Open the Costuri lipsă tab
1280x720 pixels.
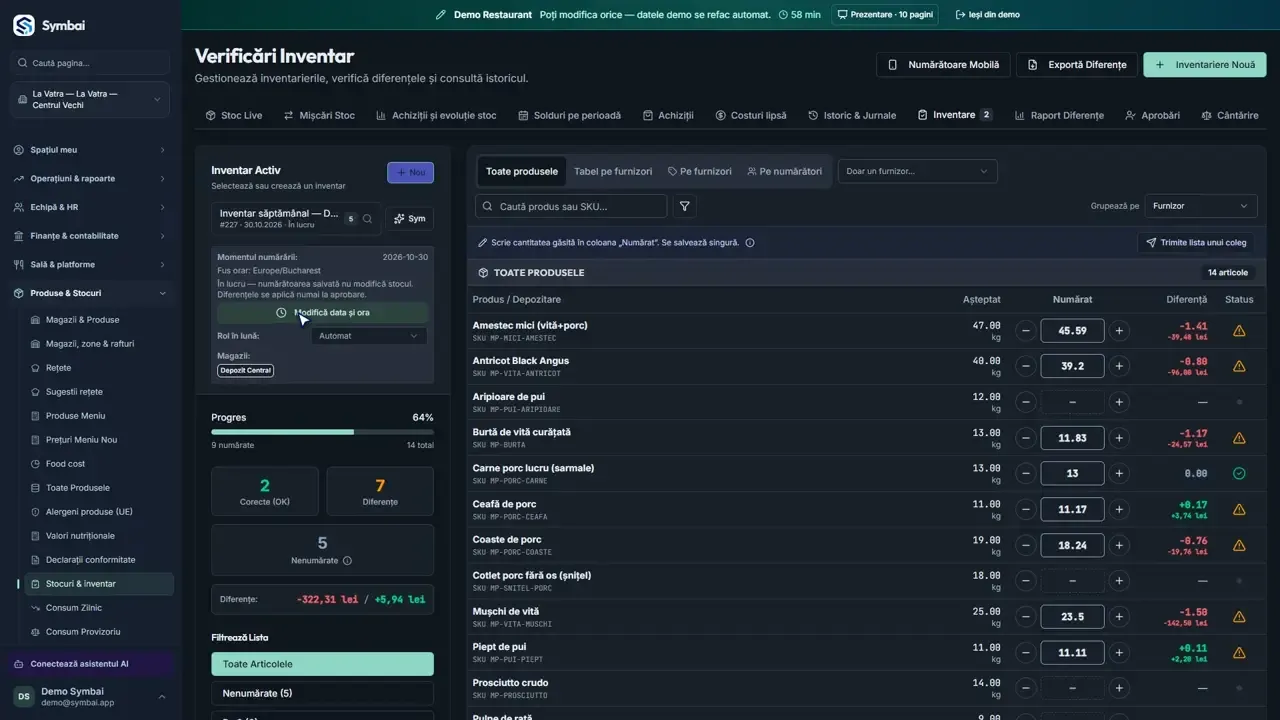pyautogui.click(x=751, y=115)
